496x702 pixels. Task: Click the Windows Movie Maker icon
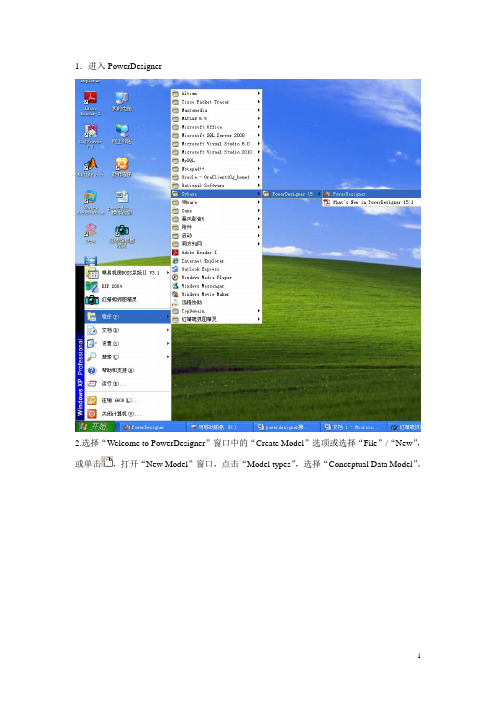pos(175,294)
